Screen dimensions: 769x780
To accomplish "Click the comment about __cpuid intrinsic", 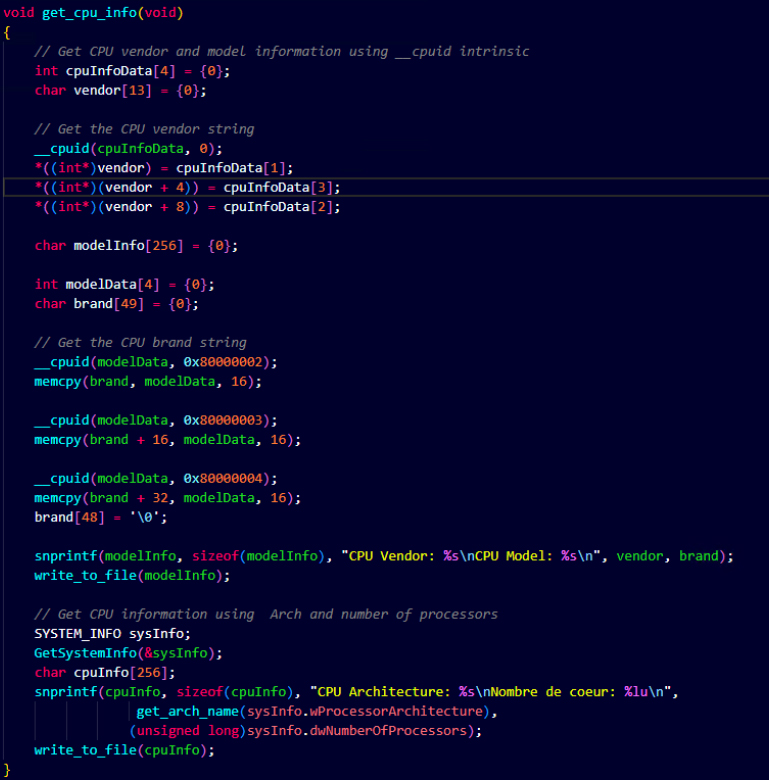I will 282,52.
